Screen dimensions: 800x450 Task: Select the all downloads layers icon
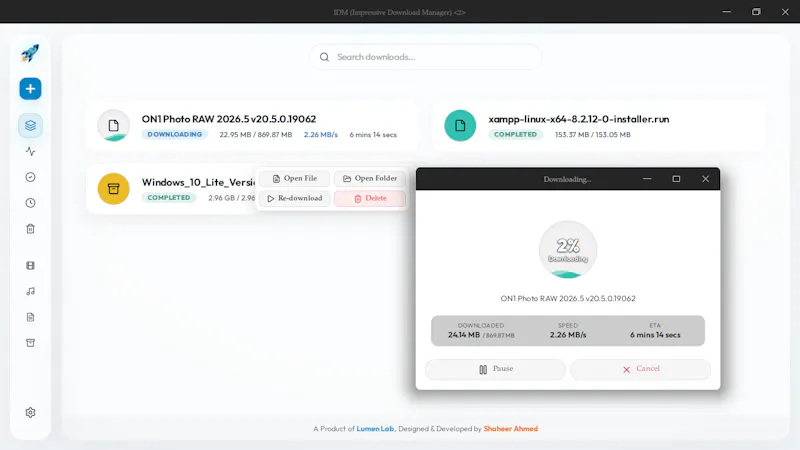30,126
